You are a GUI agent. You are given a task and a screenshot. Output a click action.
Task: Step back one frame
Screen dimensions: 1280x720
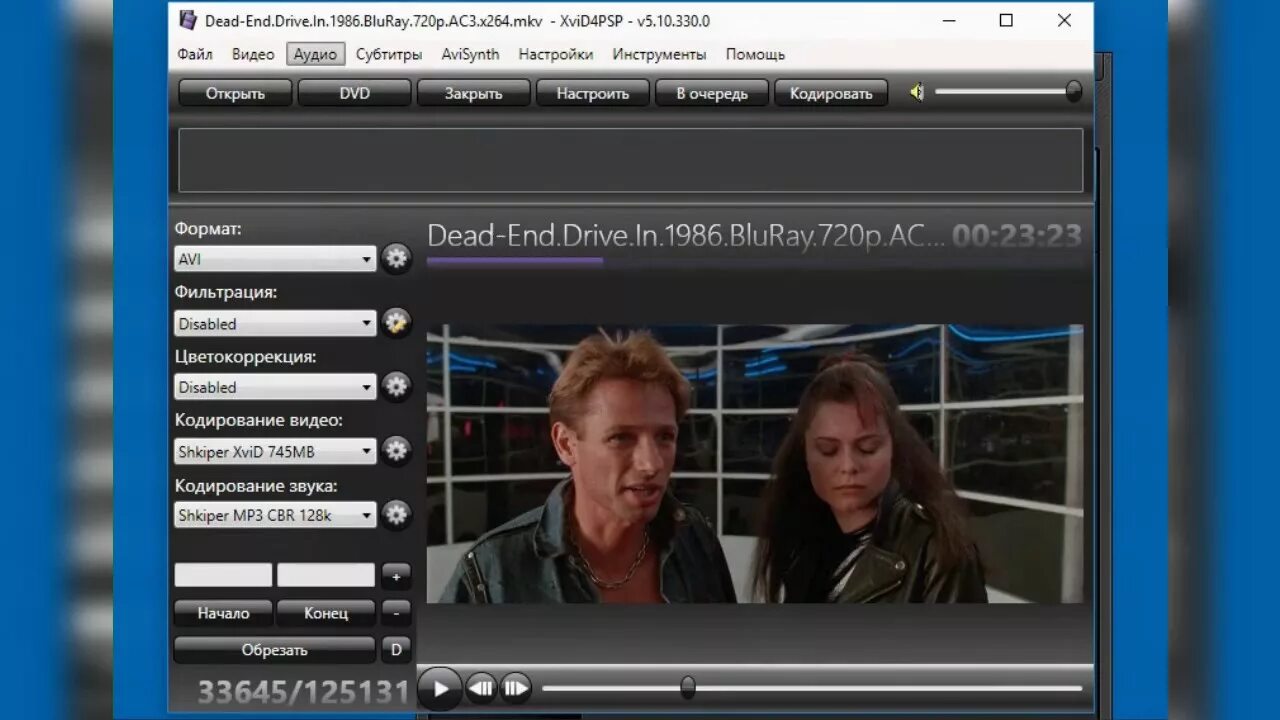481,688
